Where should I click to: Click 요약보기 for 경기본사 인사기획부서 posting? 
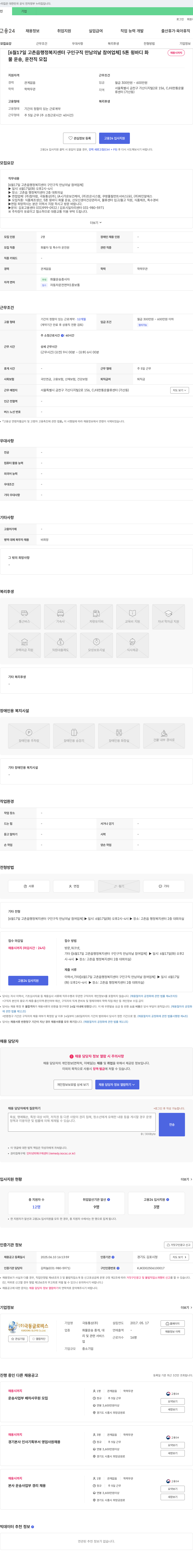(173, 1445)
